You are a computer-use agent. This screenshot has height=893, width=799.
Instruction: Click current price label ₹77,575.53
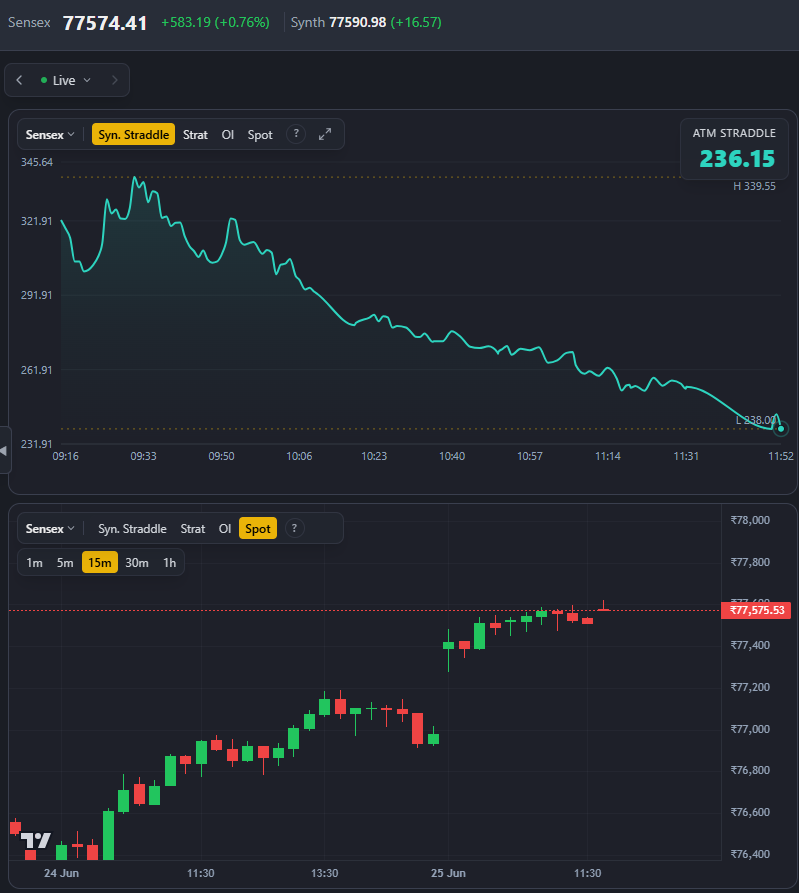click(756, 611)
